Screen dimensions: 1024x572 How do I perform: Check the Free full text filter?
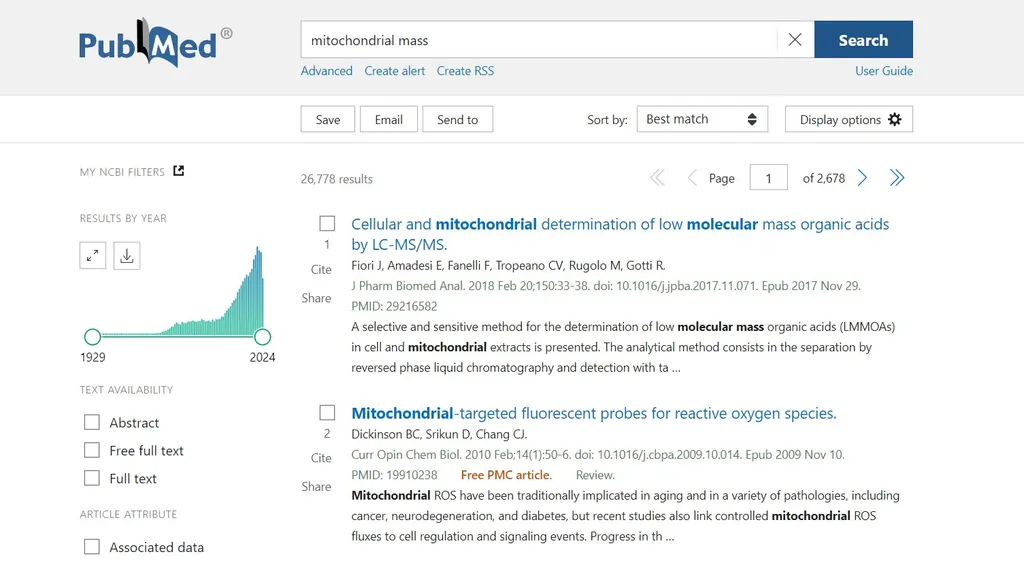[x=91, y=451]
